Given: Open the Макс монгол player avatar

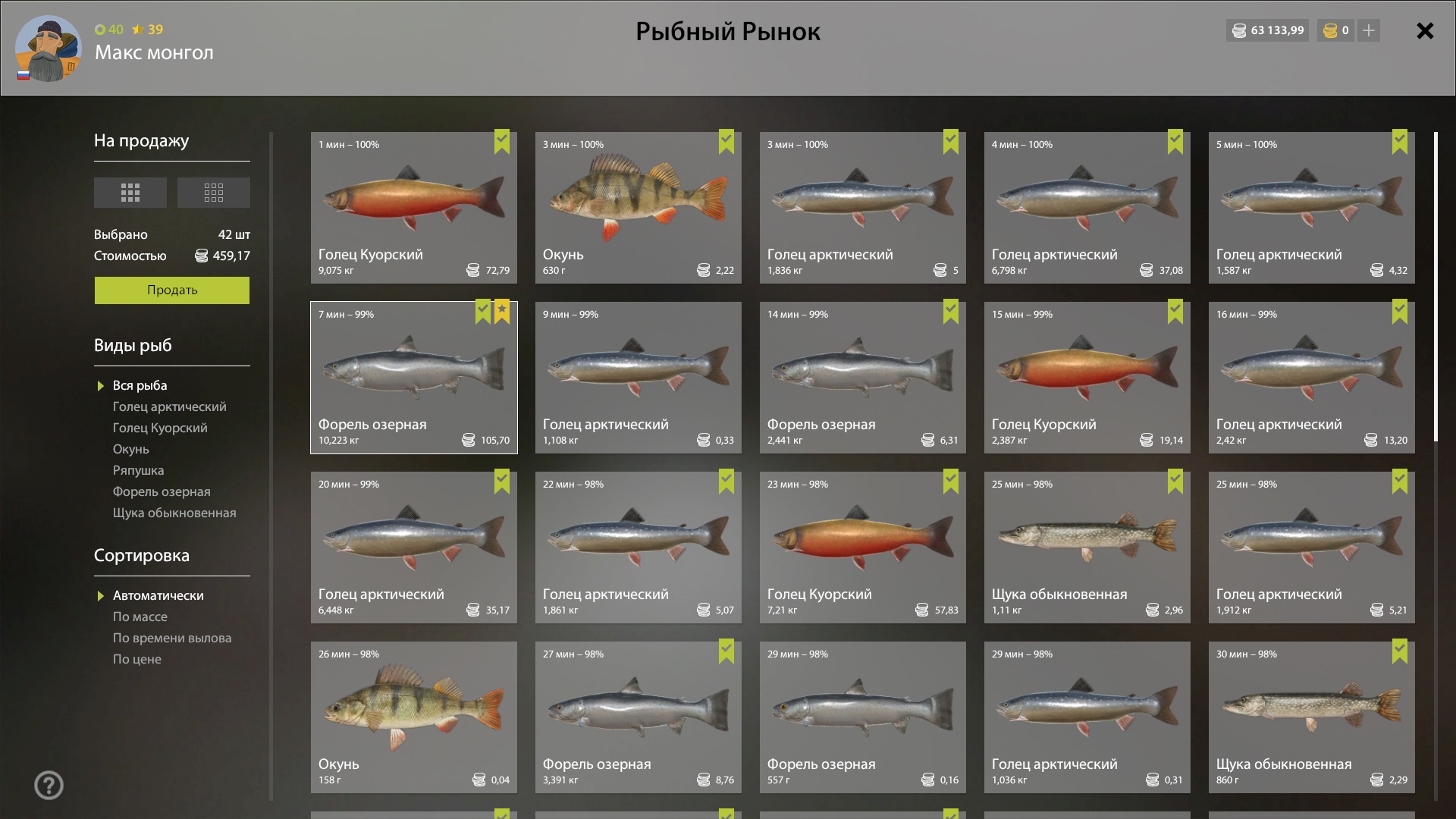Looking at the screenshot, I should click(49, 49).
